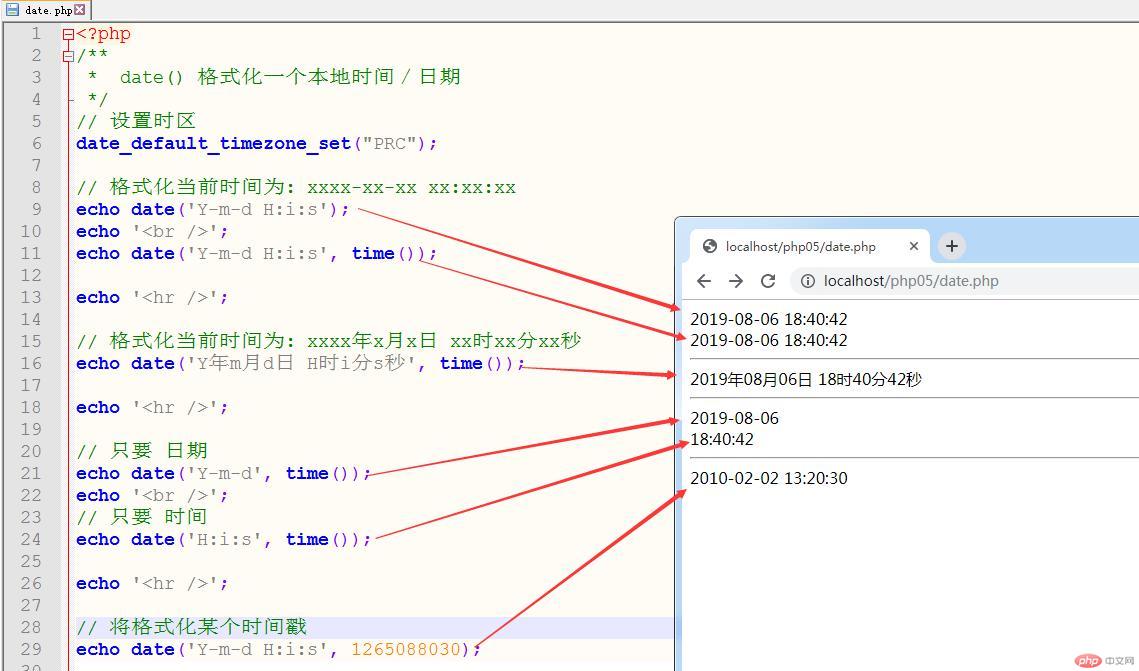Close the localhost/php05/date.php browser tab
Screen dimensions: 1139x671
(914, 246)
